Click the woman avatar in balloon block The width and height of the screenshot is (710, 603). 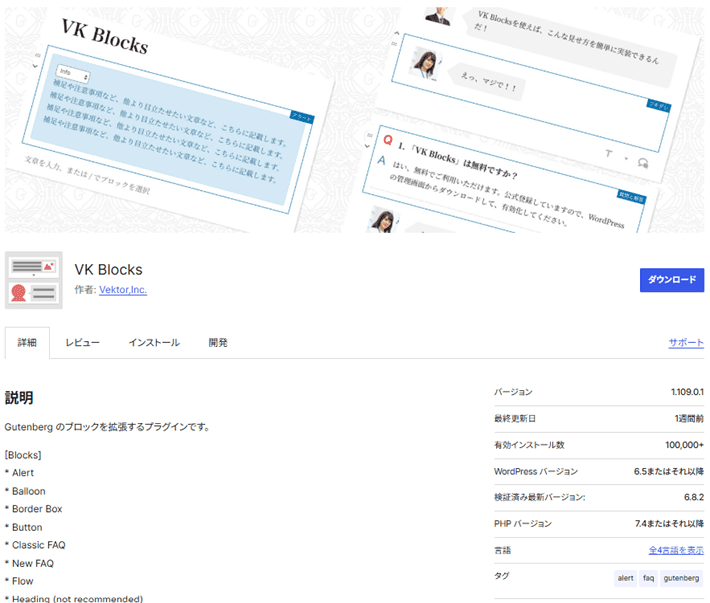click(x=426, y=64)
